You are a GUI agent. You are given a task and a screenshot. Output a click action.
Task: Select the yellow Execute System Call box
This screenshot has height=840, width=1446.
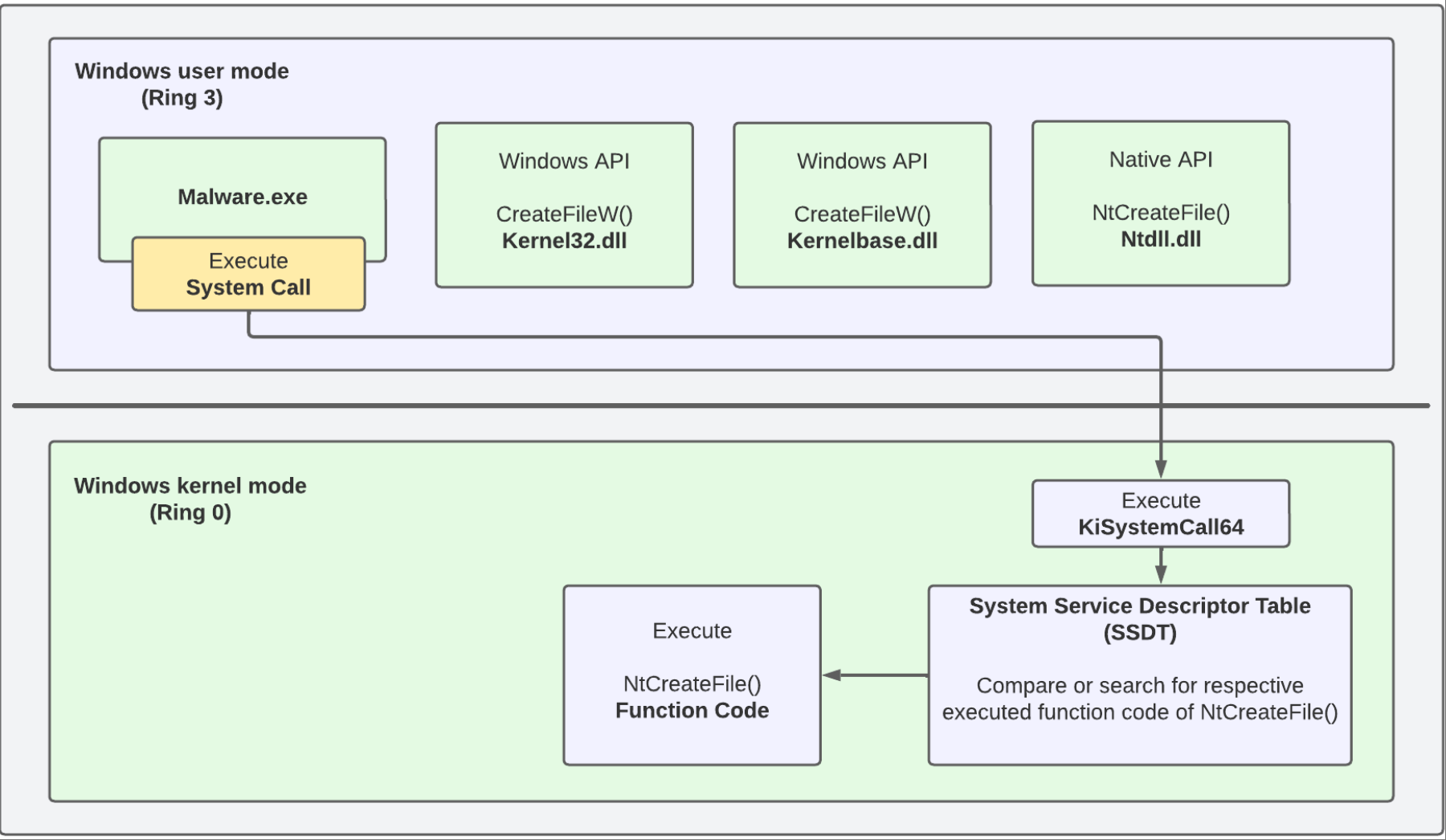coord(248,275)
